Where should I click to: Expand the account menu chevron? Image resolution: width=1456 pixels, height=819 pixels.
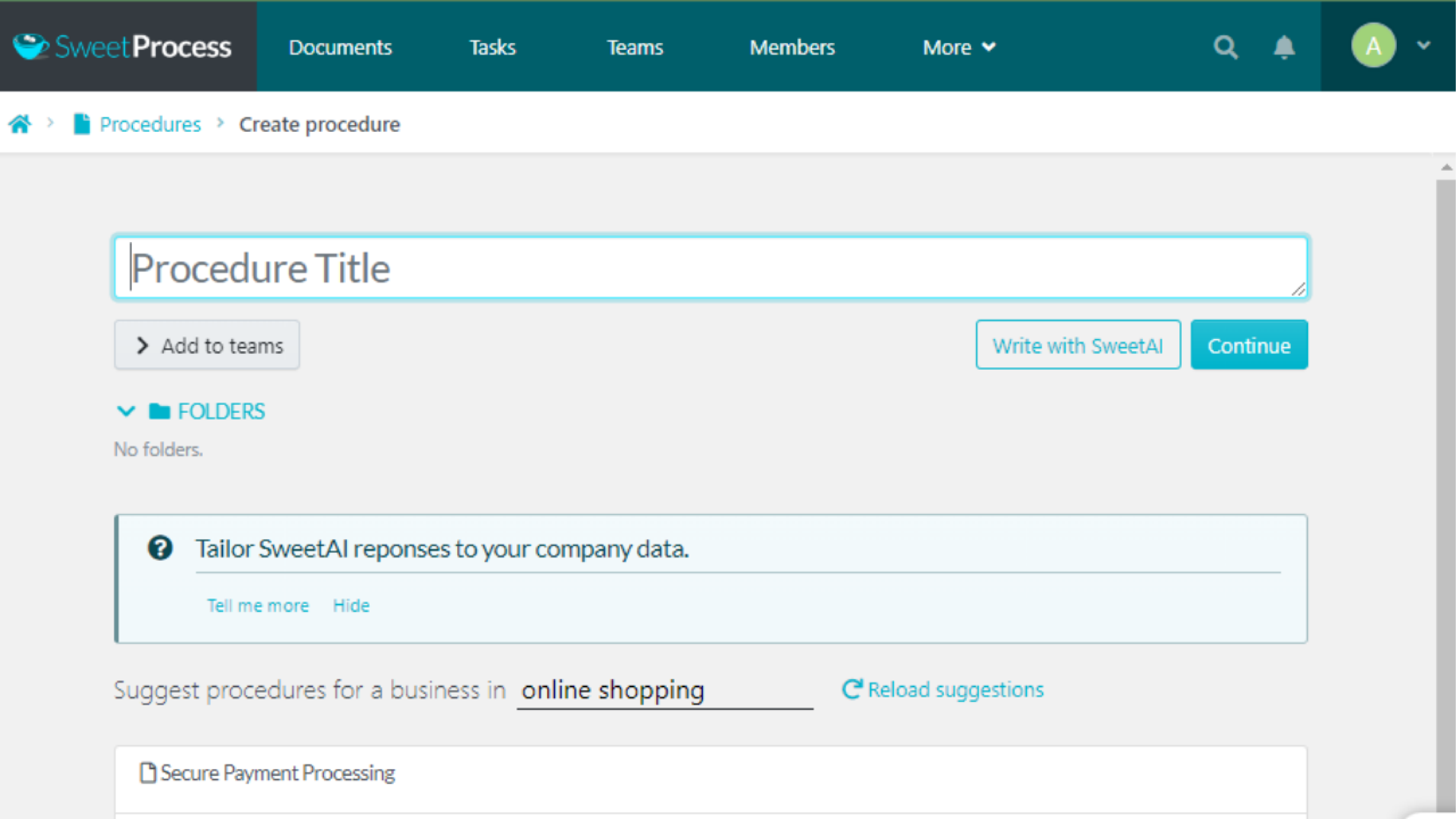pos(1424,45)
